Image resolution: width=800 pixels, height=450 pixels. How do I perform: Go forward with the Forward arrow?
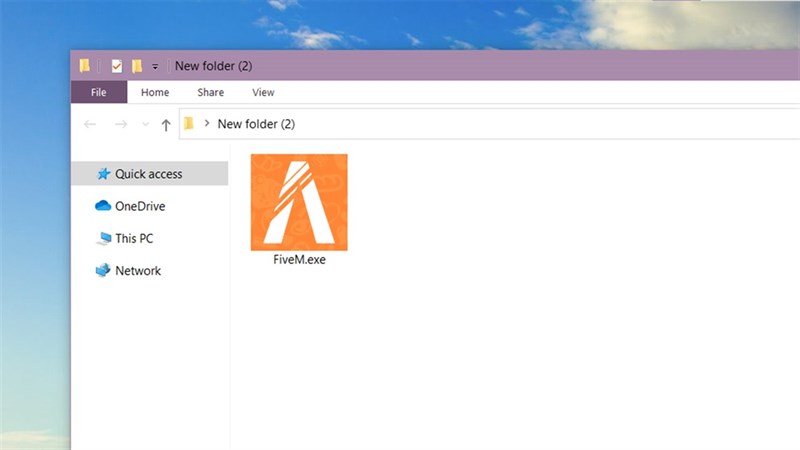[x=121, y=124]
